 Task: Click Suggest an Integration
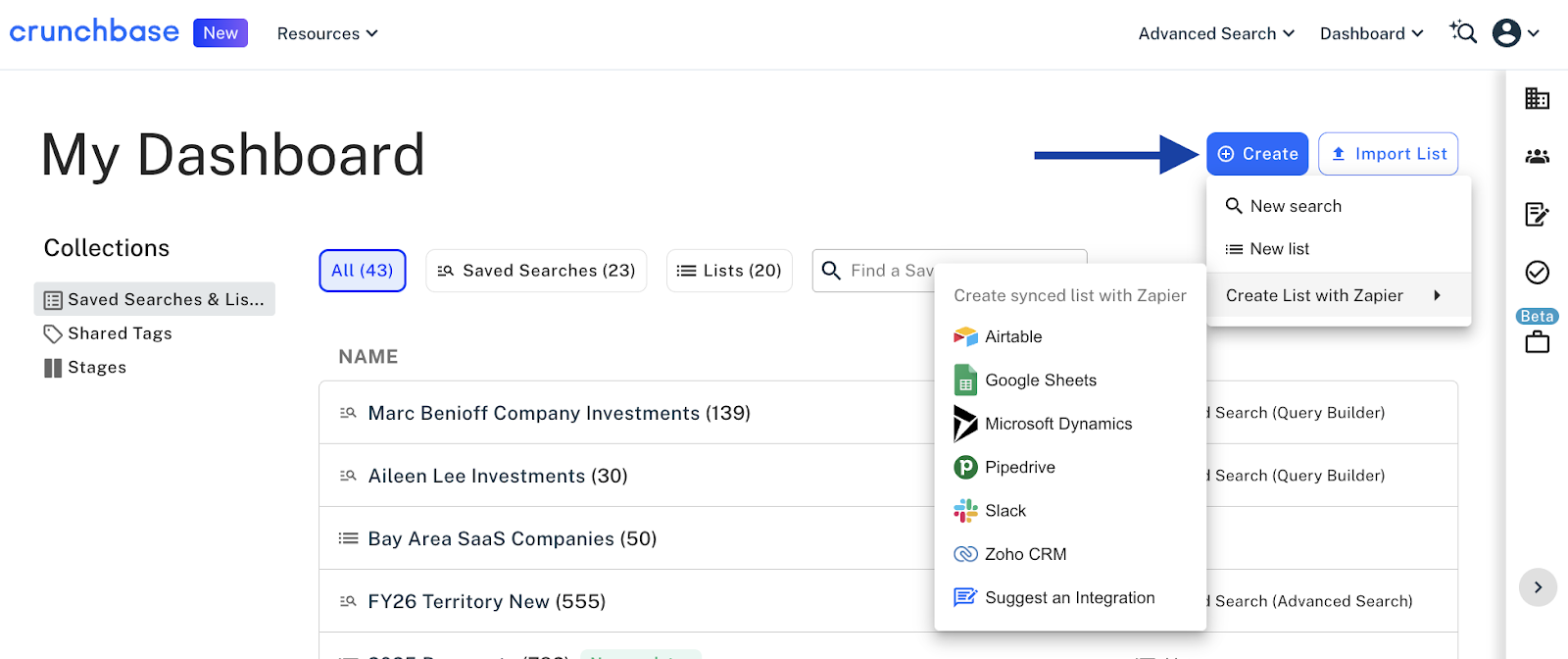[x=1070, y=597]
